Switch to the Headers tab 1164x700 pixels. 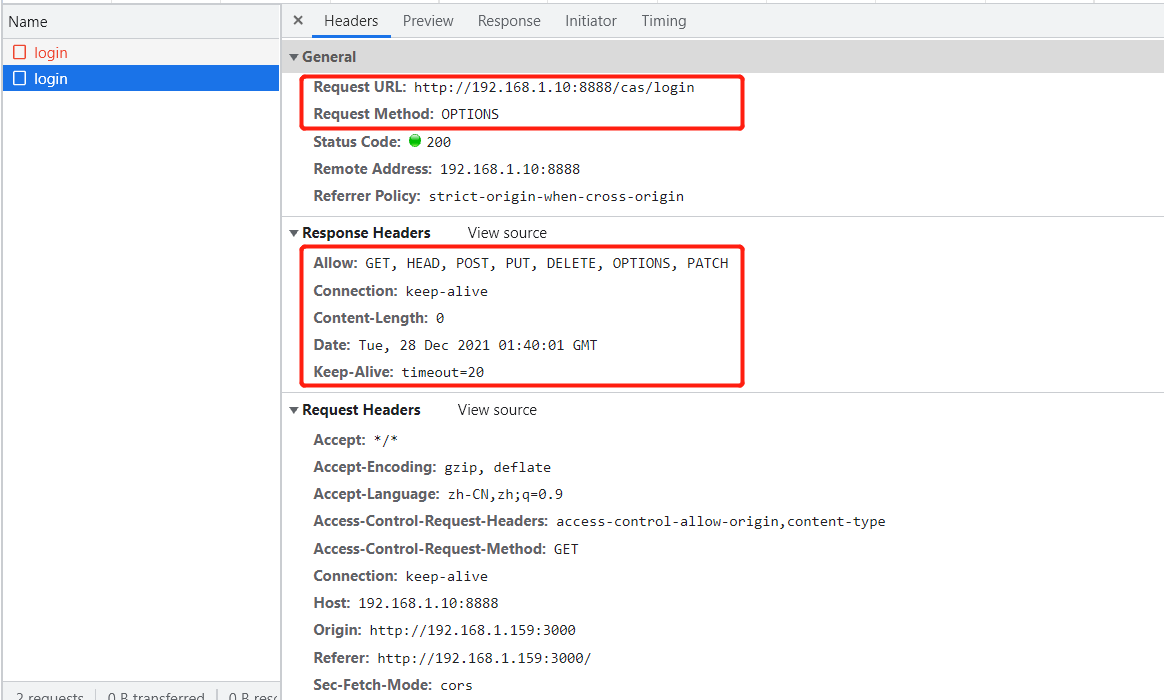pyautogui.click(x=350, y=21)
